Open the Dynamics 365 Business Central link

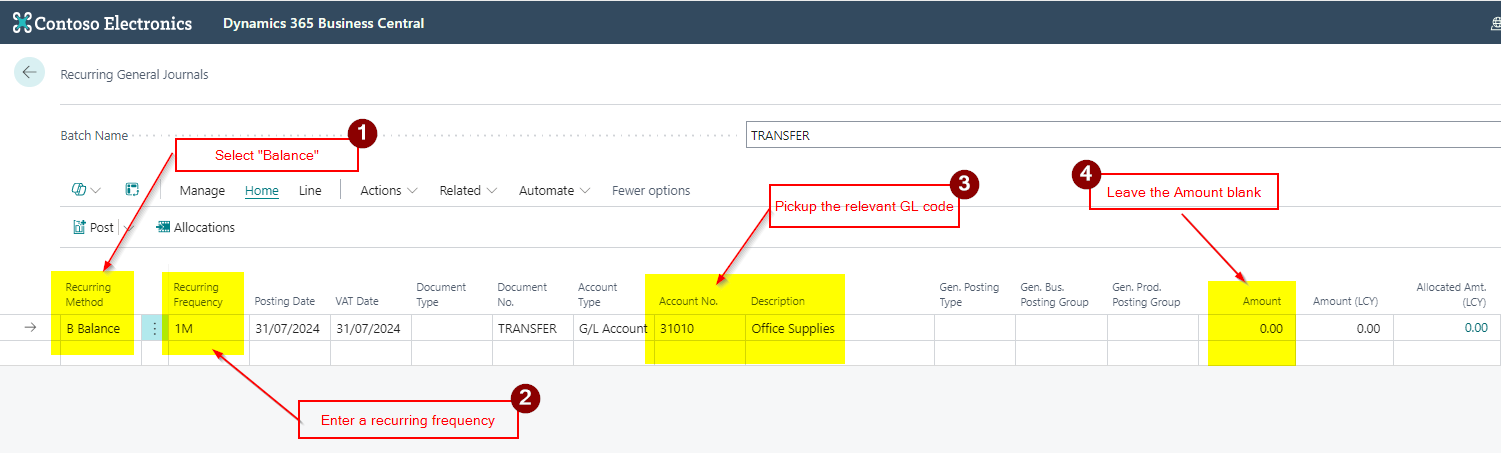click(x=323, y=23)
